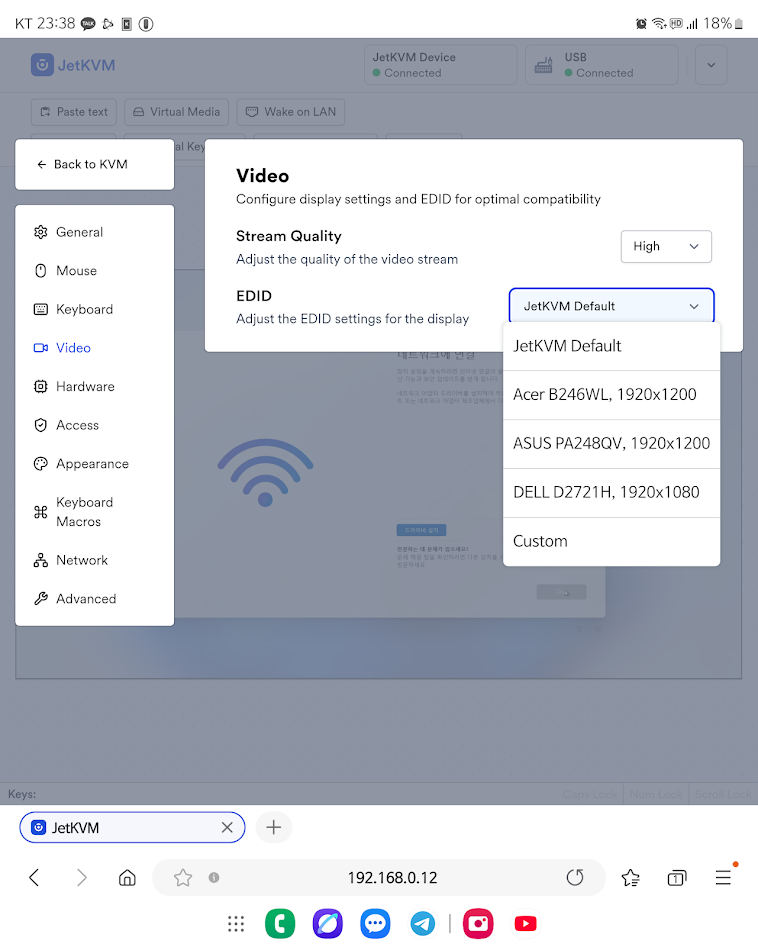758x947 pixels.
Task: Open Stream Quality High dropdown
Action: [x=666, y=246]
